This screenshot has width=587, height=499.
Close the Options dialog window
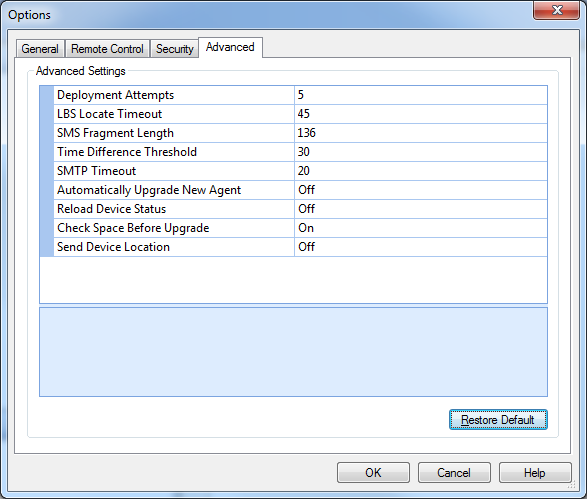[557, 10]
